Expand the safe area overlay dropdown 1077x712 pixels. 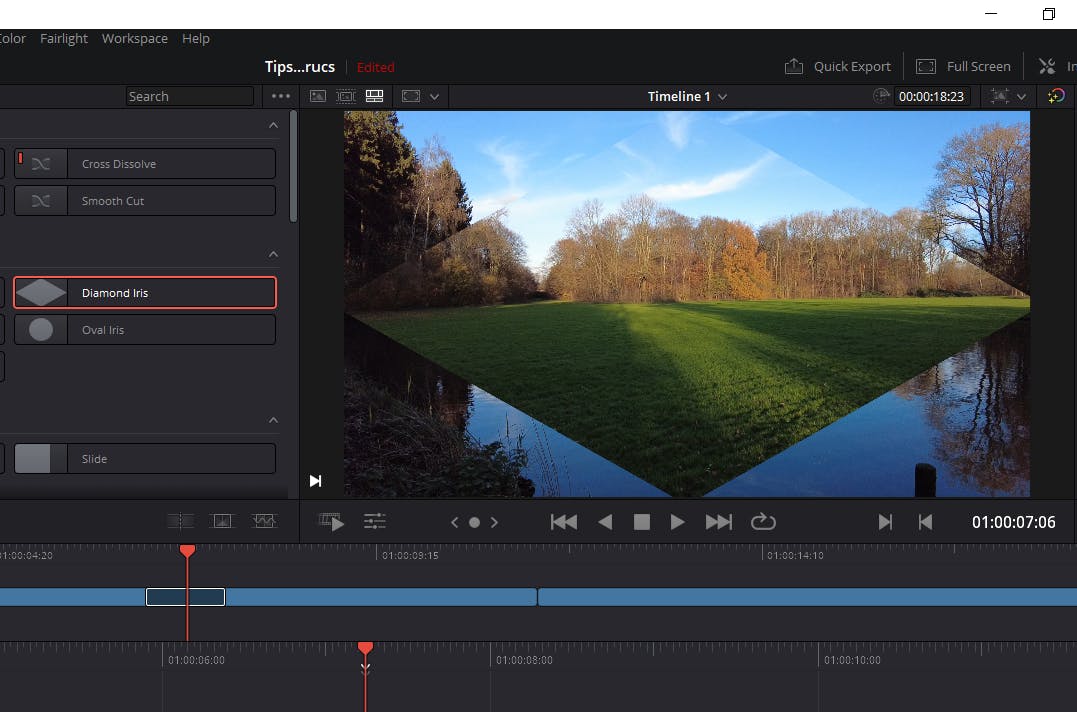[434, 97]
